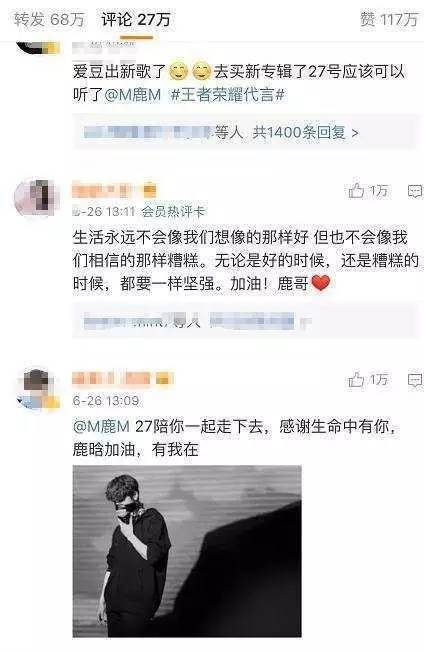Tap the 会员热评卡 label
This screenshot has height=651, width=424.
click(173, 212)
